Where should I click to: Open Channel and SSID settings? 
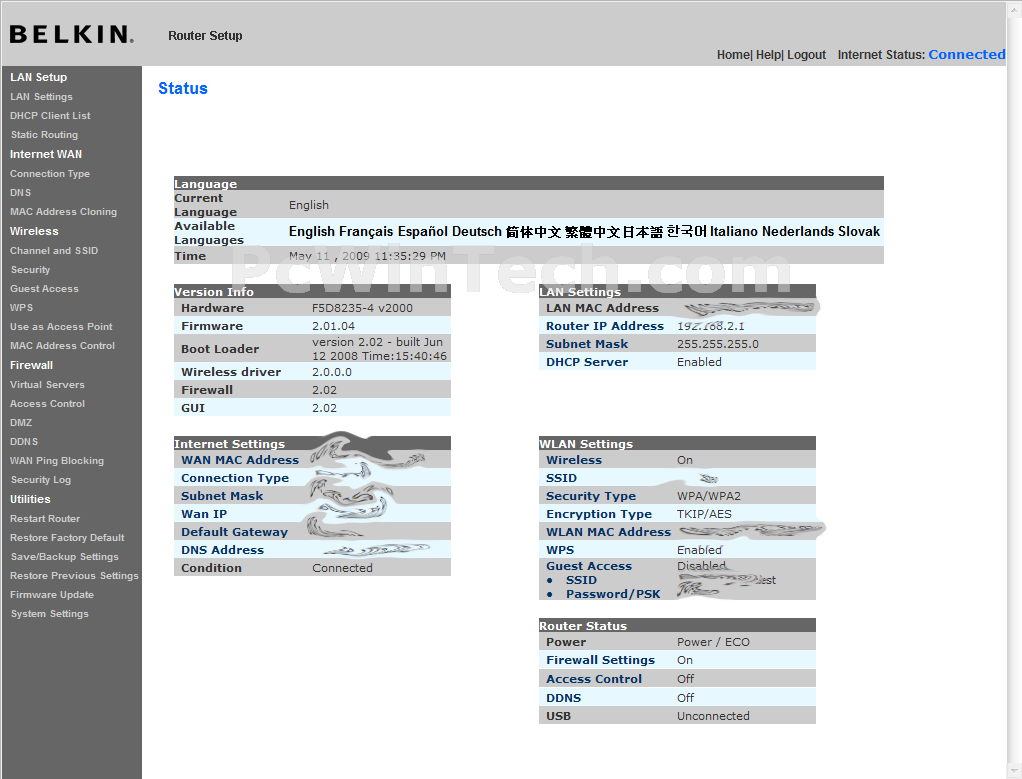pyautogui.click(x=54, y=250)
